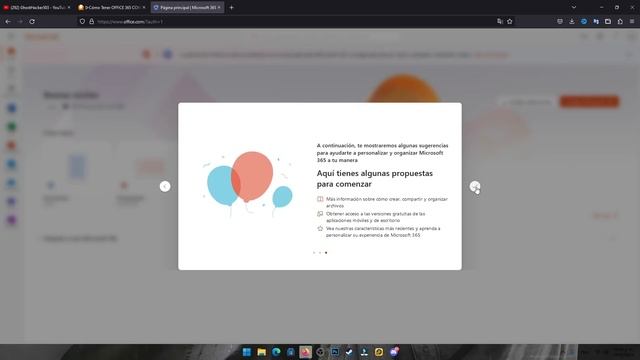Close the GhostHacker303 YouTube tab

69,7
